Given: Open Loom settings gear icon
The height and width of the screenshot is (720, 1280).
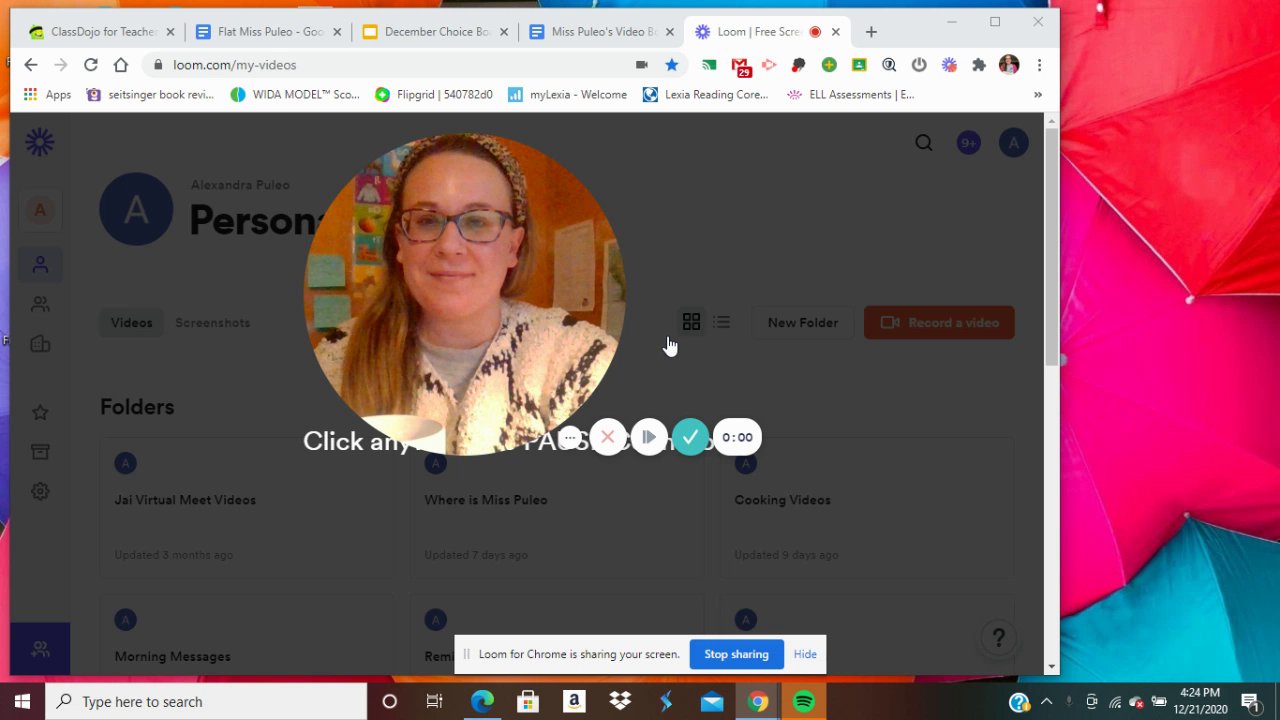Looking at the screenshot, I should click(40, 491).
